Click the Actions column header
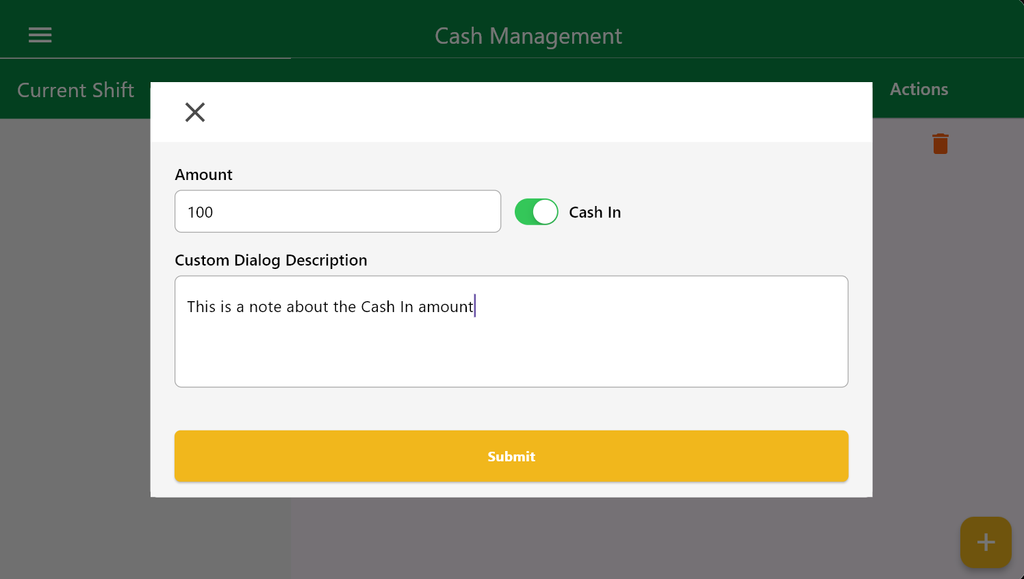 (x=919, y=89)
